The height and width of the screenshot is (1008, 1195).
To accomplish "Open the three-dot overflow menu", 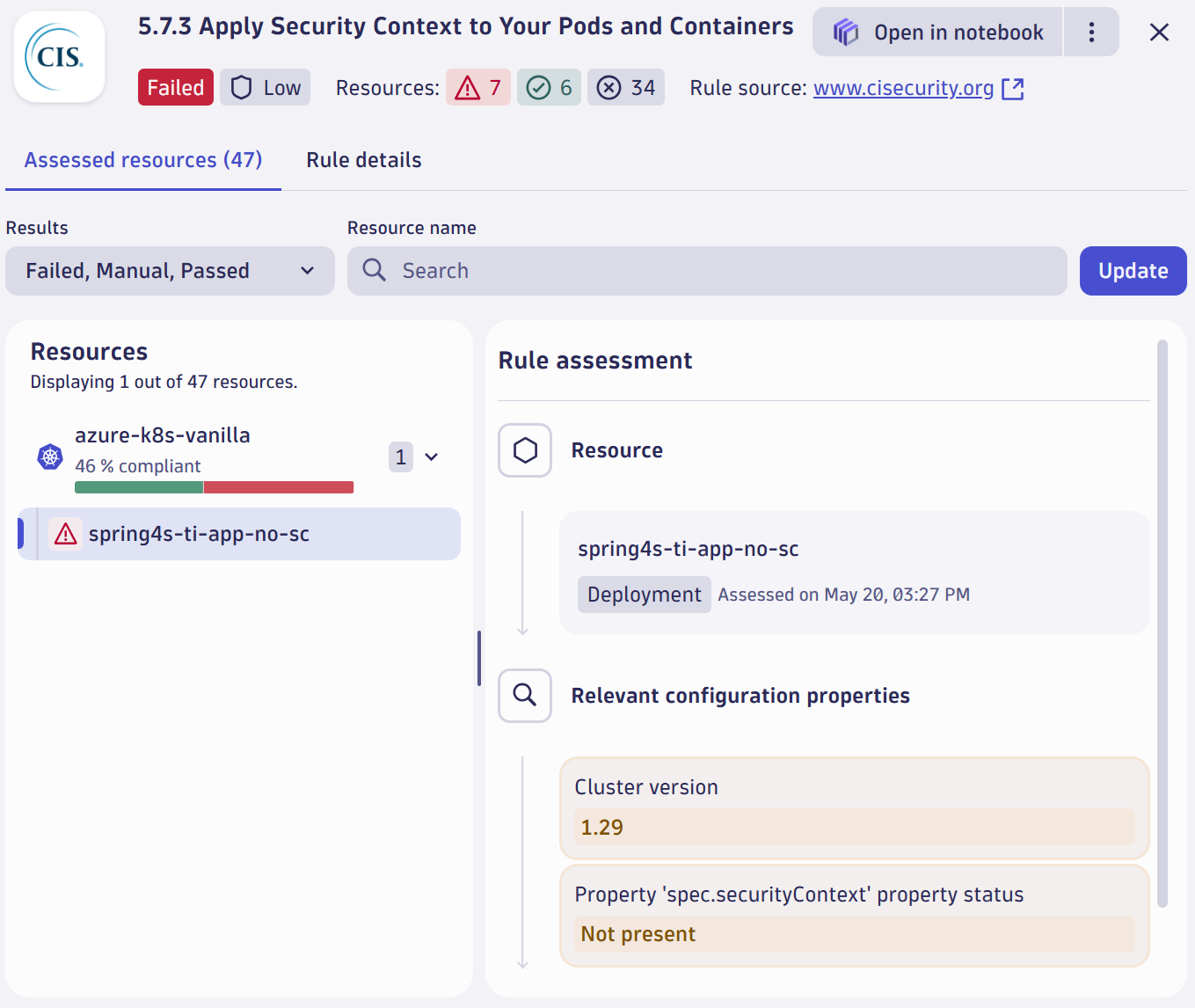I will click(x=1091, y=32).
